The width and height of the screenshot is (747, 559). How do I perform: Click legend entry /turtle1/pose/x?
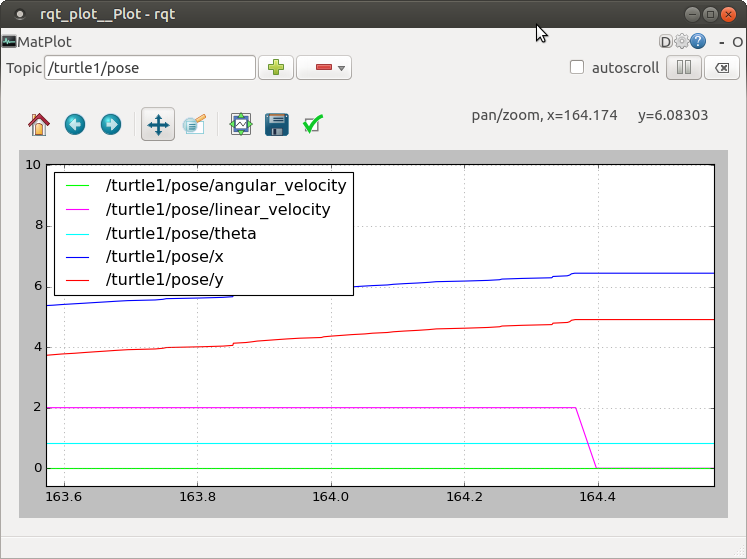[x=164, y=257]
